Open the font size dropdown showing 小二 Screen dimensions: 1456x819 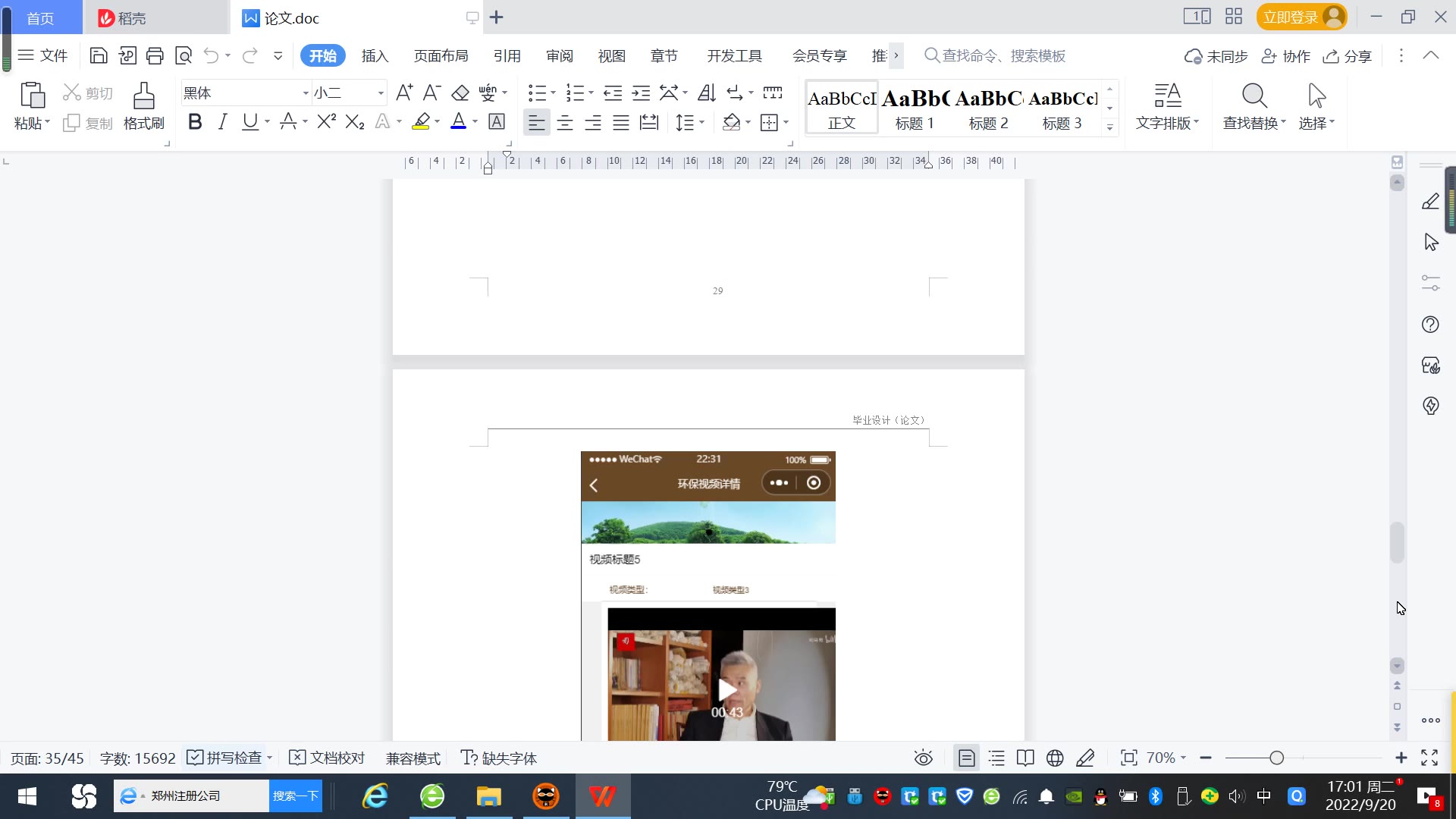pyautogui.click(x=381, y=93)
